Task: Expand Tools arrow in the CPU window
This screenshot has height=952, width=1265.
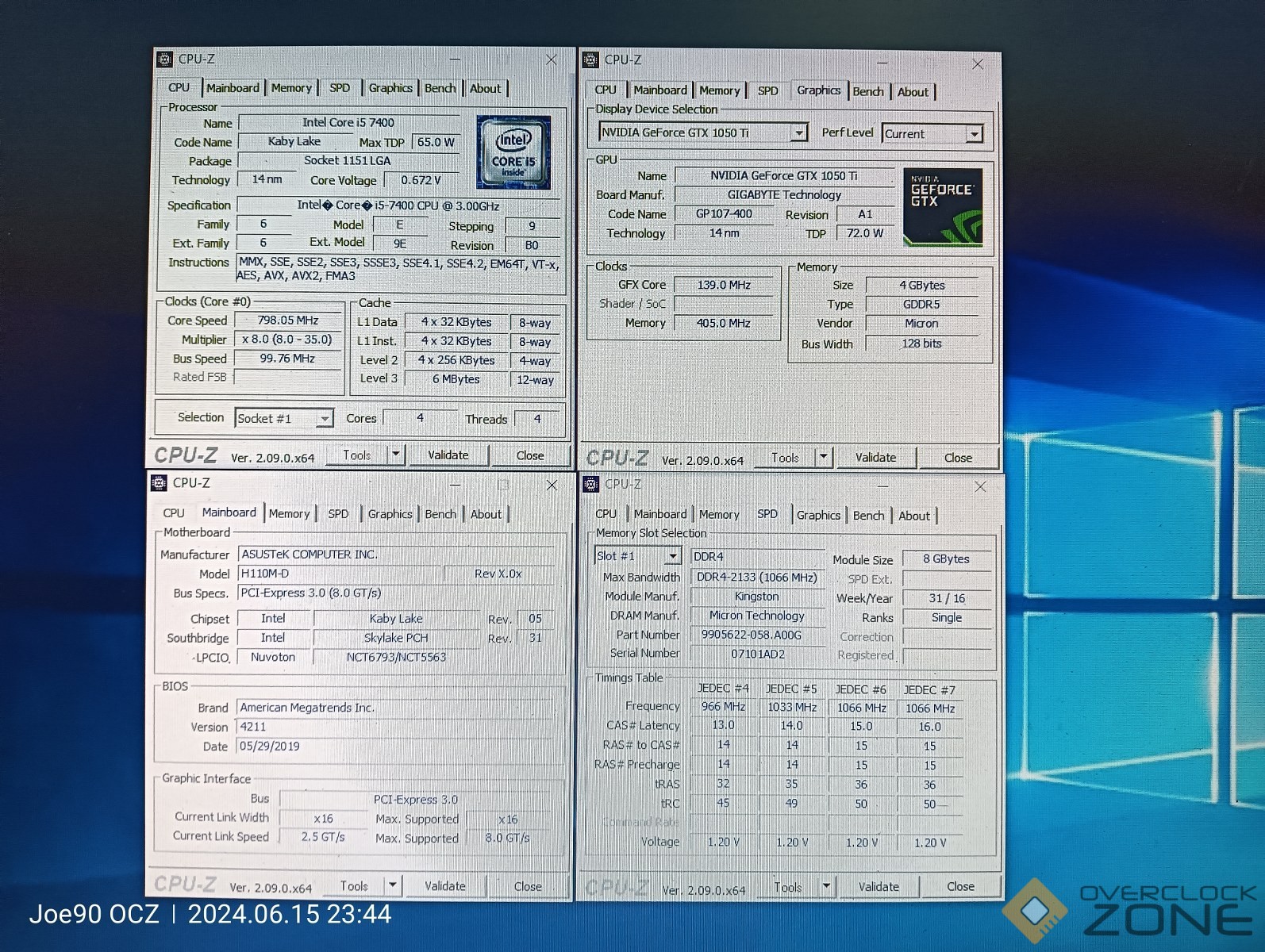Action: [x=396, y=455]
